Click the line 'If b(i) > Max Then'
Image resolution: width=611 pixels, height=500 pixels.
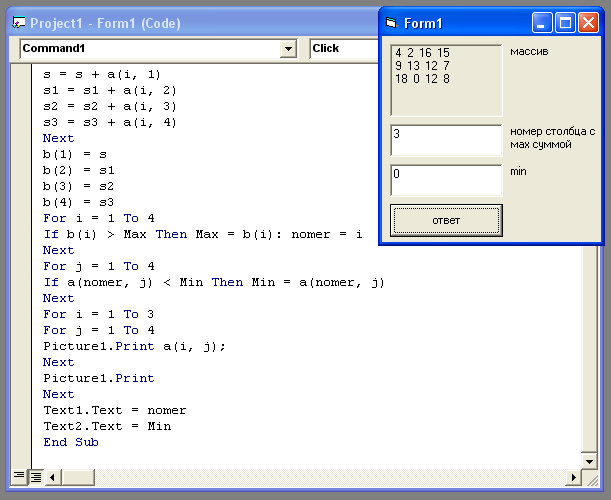pyautogui.click(x=203, y=234)
